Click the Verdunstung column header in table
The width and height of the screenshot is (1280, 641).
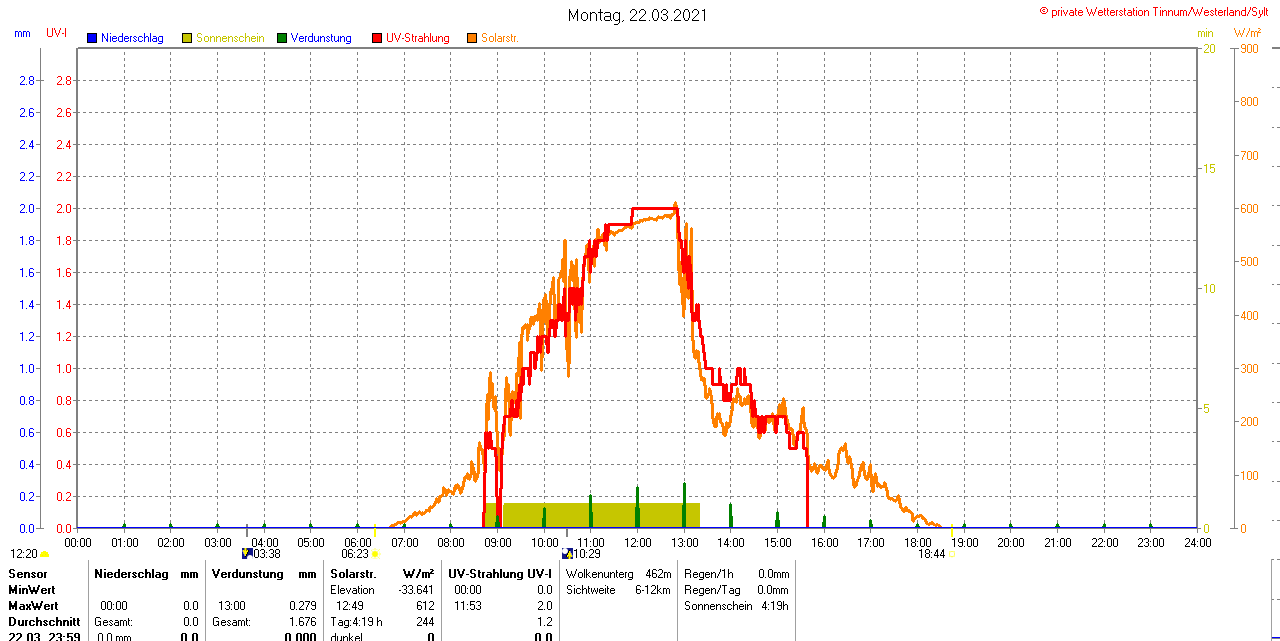coord(249,574)
